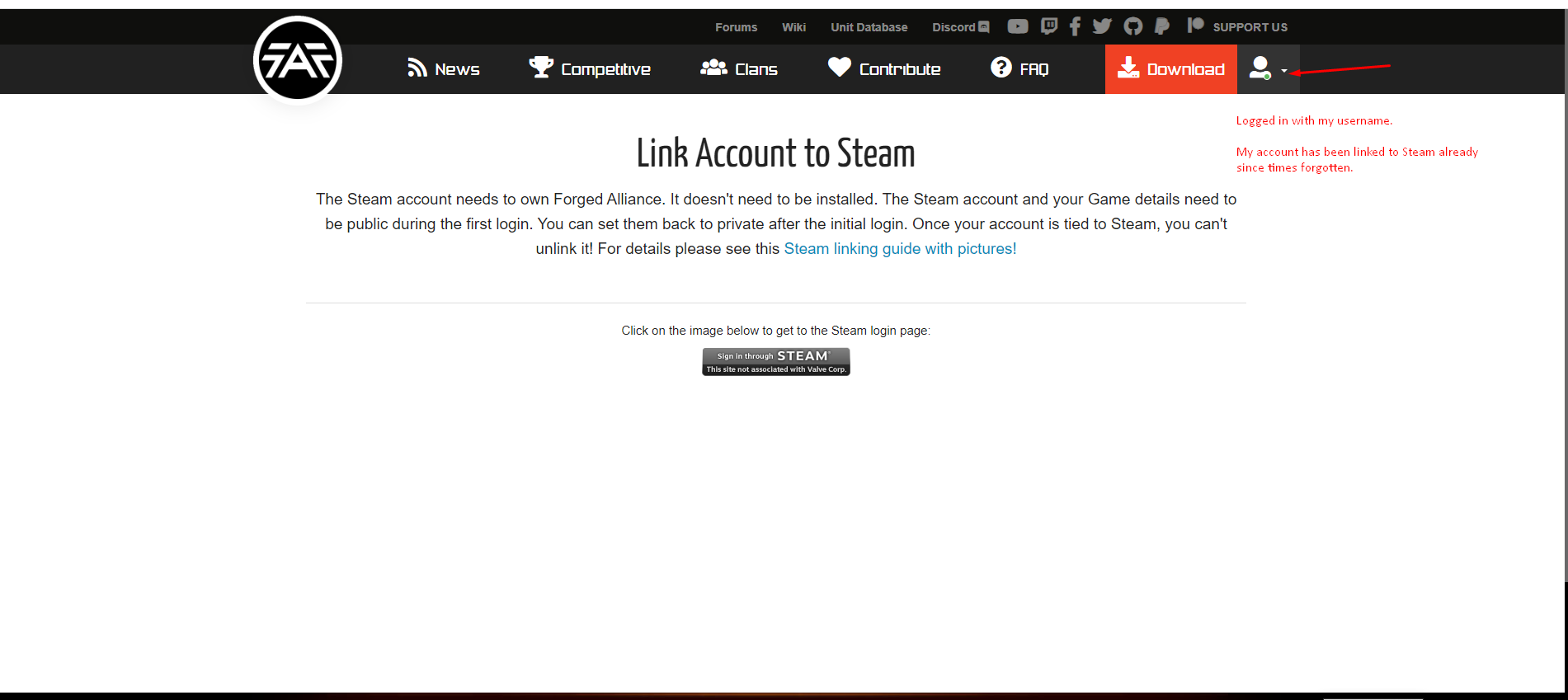Open the Clans menu

739,69
